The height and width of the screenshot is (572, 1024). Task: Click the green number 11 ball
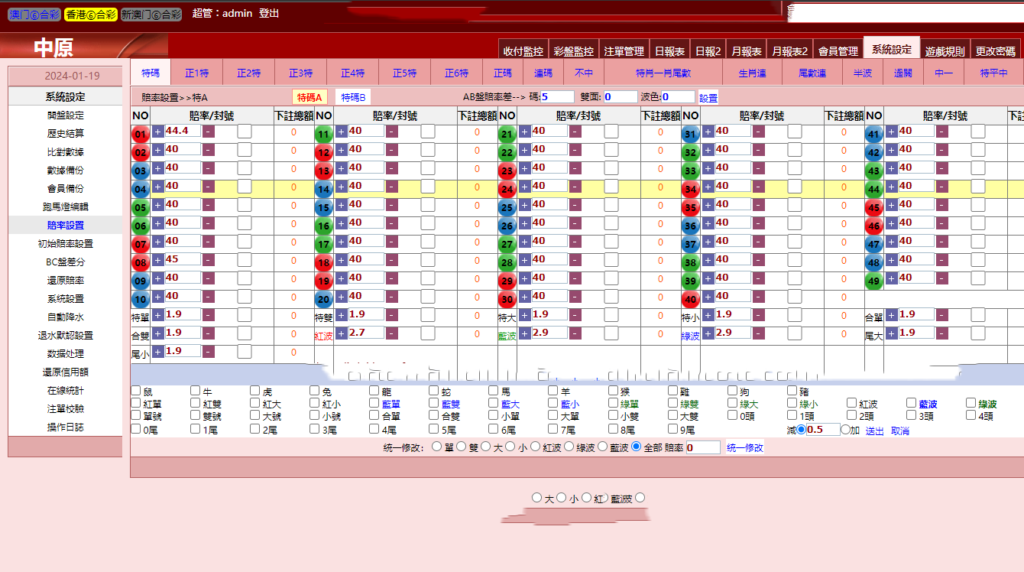click(x=324, y=135)
